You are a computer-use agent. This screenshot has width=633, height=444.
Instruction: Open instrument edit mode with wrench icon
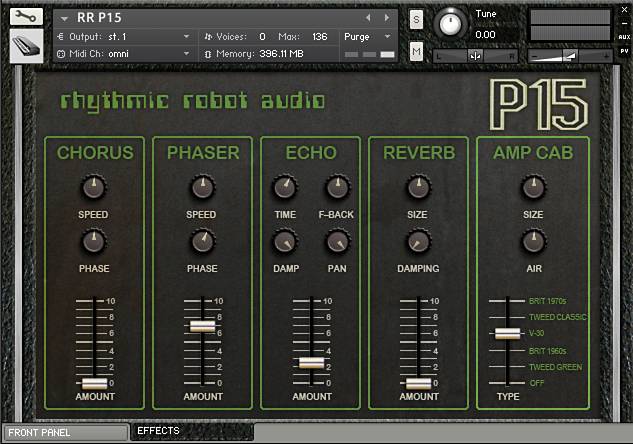(x=26, y=16)
